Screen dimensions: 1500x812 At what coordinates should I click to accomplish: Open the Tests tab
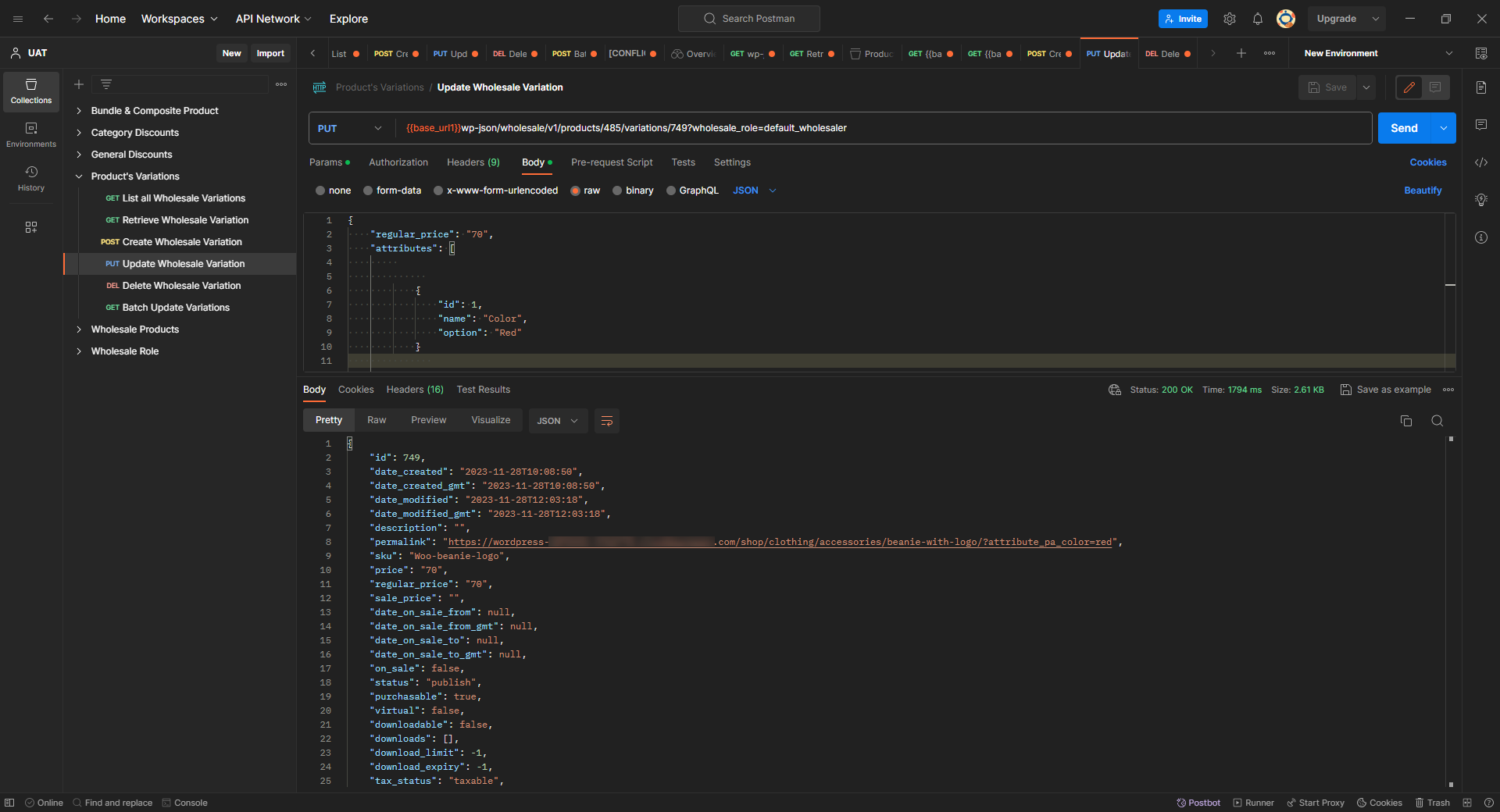(x=684, y=162)
